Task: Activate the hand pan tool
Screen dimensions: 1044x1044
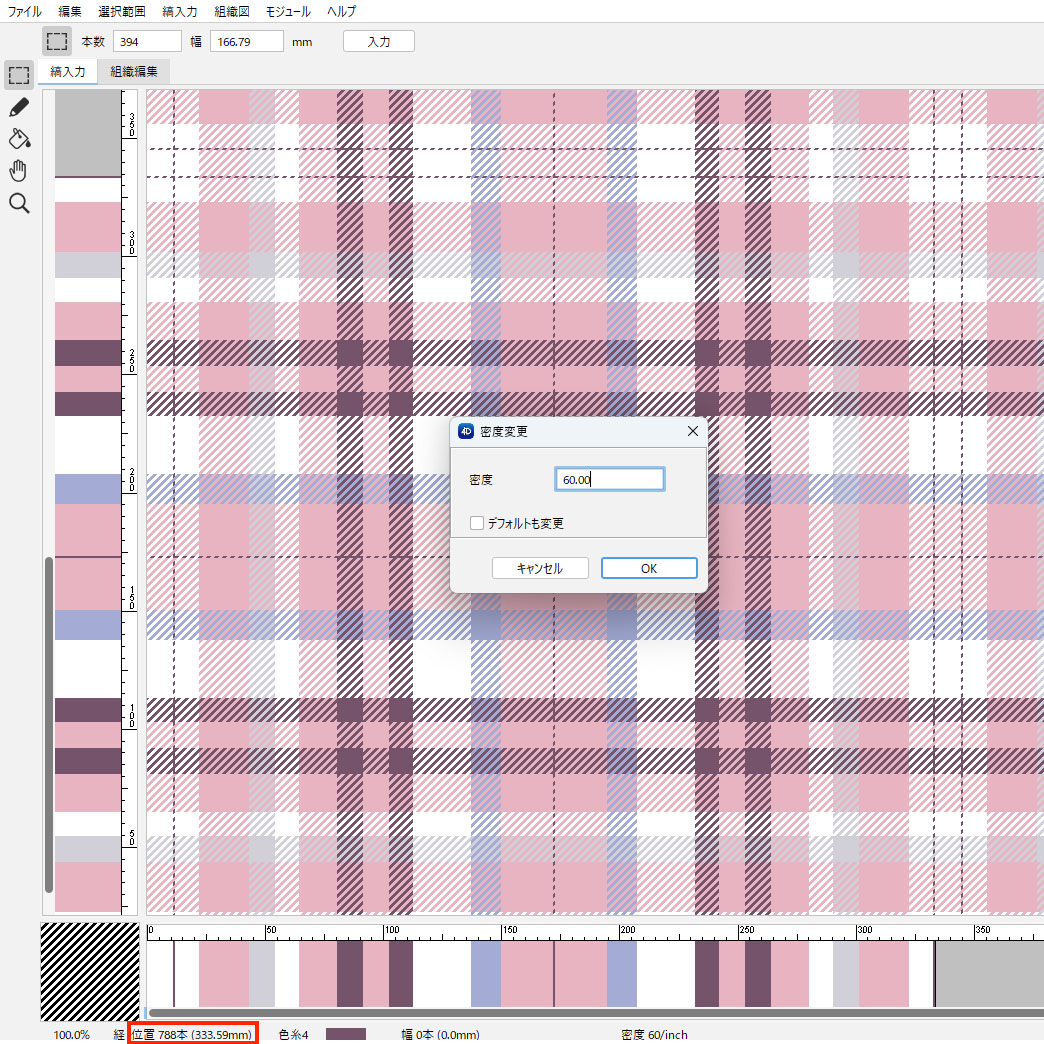Action: click(19, 170)
